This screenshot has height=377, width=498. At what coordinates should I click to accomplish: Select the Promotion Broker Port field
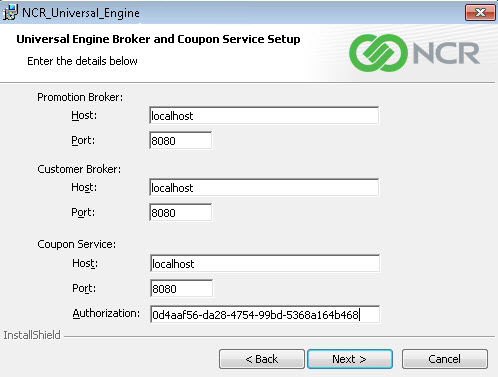(180, 141)
